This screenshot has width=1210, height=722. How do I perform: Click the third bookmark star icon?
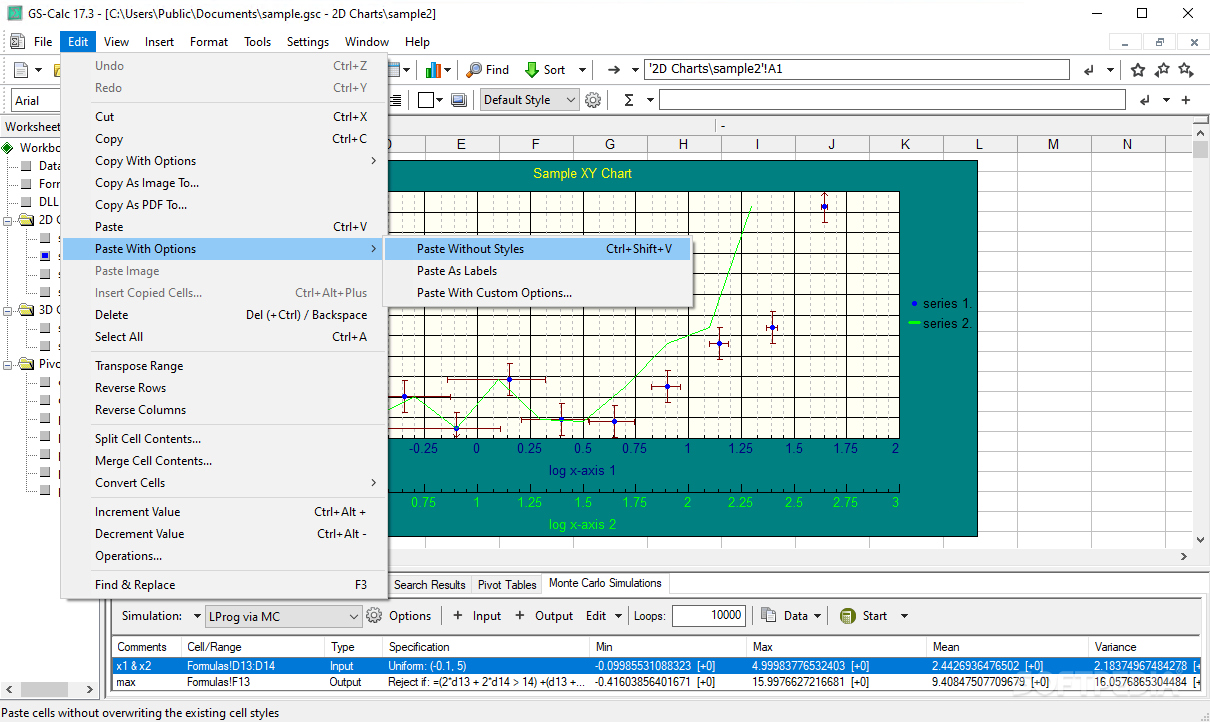point(1186,70)
